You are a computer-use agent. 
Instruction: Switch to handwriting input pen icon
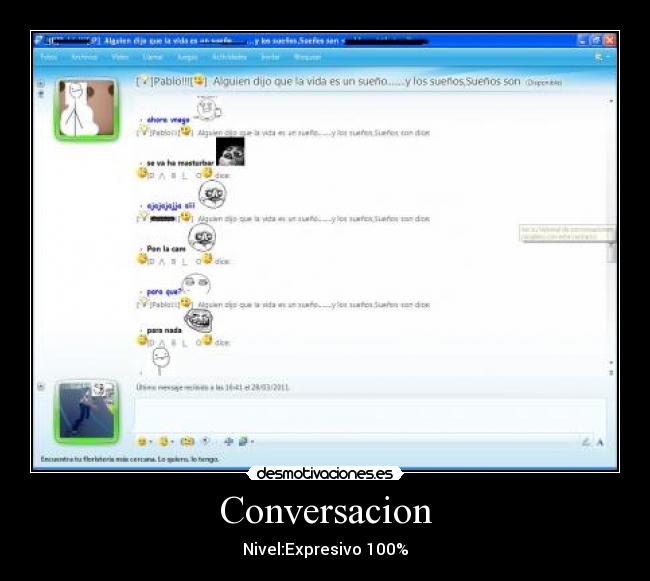tap(586, 442)
